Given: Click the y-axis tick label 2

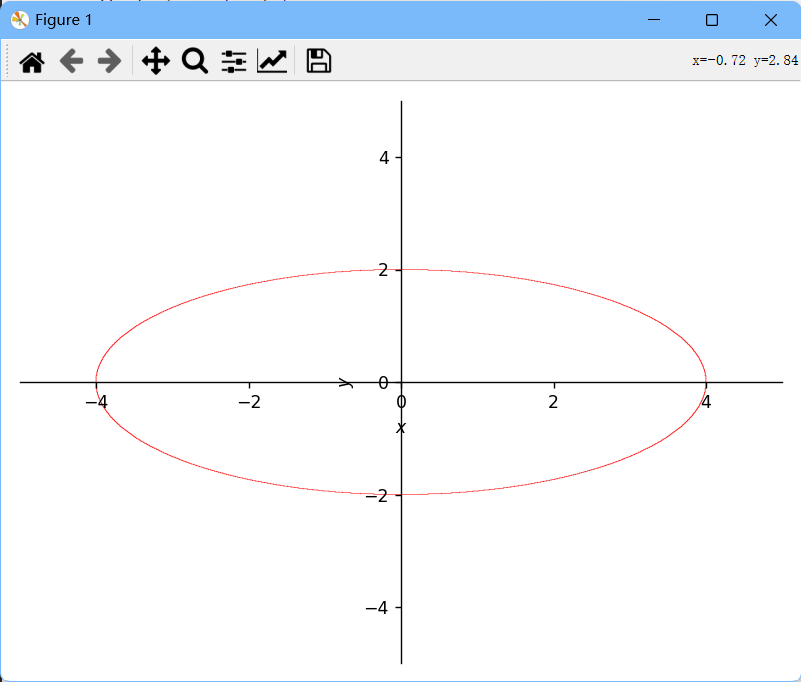Looking at the screenshot, I should click(x=384, y=270).
